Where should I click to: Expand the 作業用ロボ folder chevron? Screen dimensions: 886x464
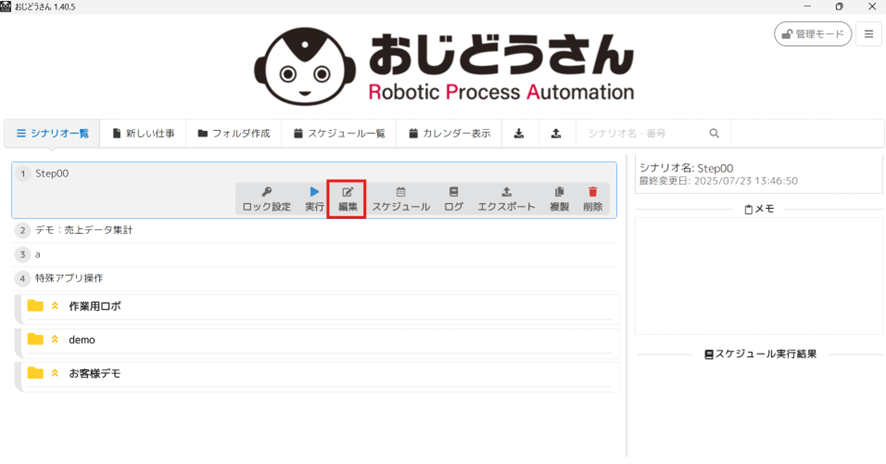(55, 306)
